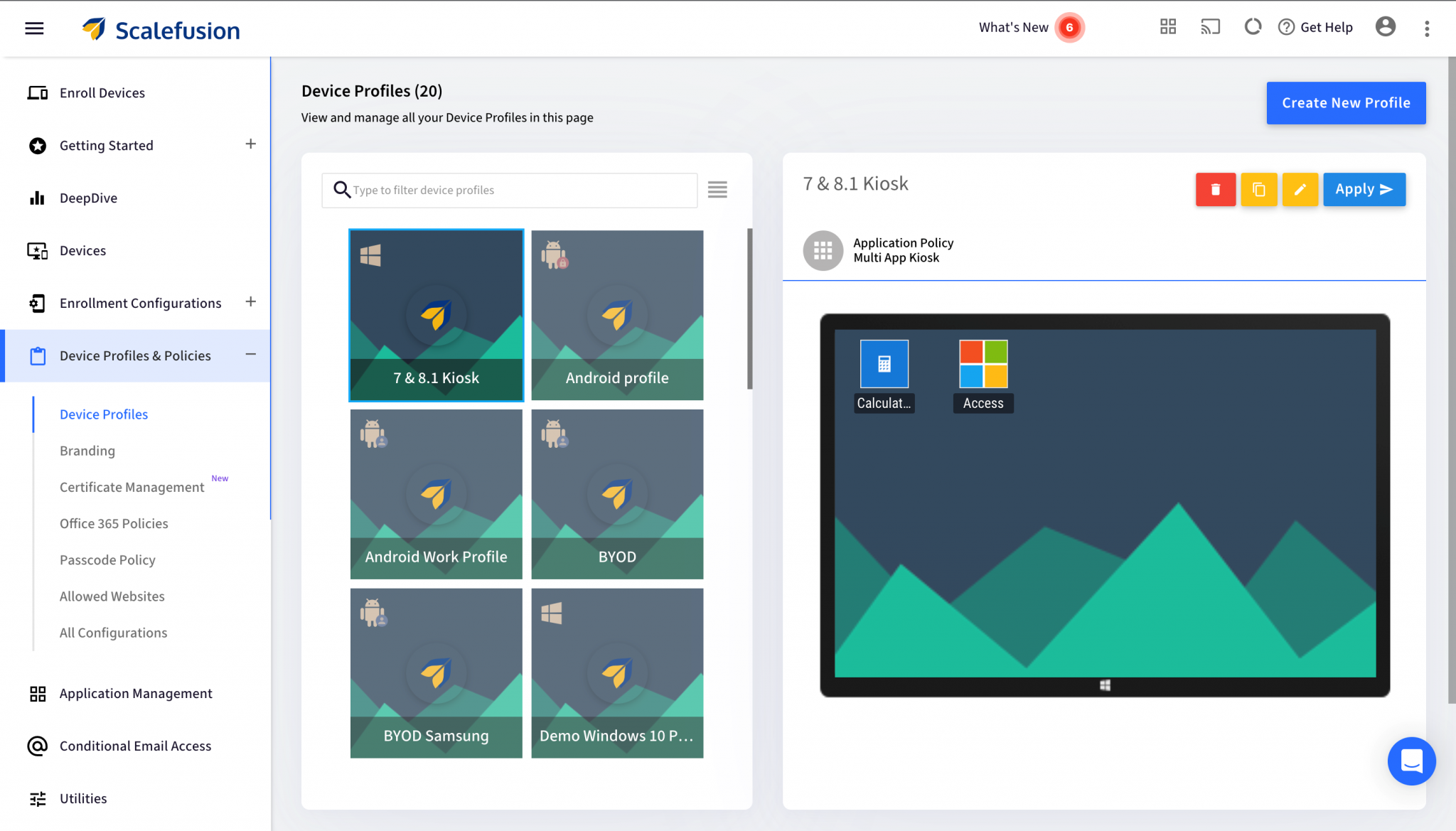Click the grid apps icon in header

[1168, 27]
